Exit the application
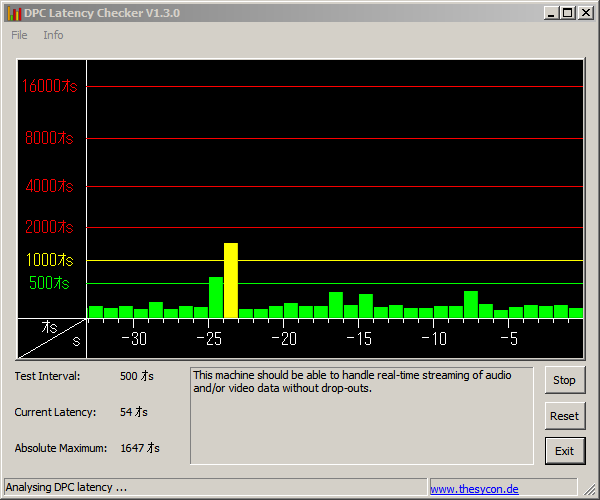 point(565,451)
